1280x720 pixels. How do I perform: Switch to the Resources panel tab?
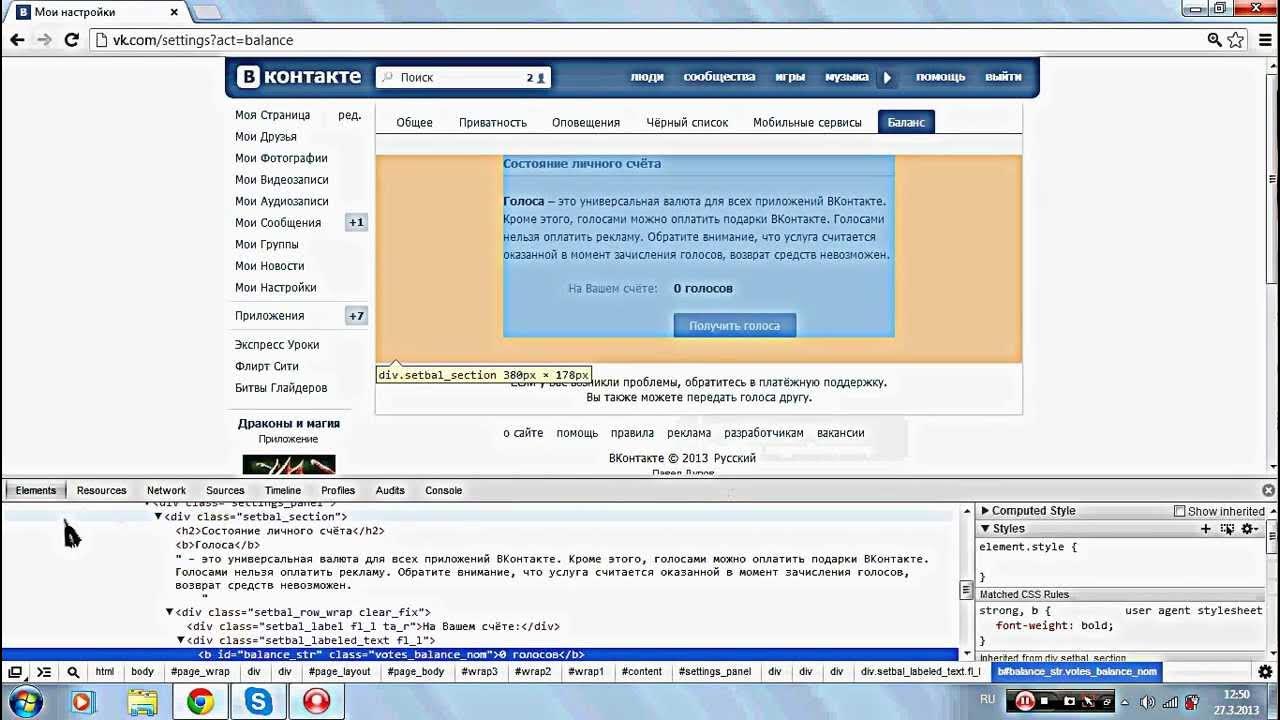click(x=101, y=490)
